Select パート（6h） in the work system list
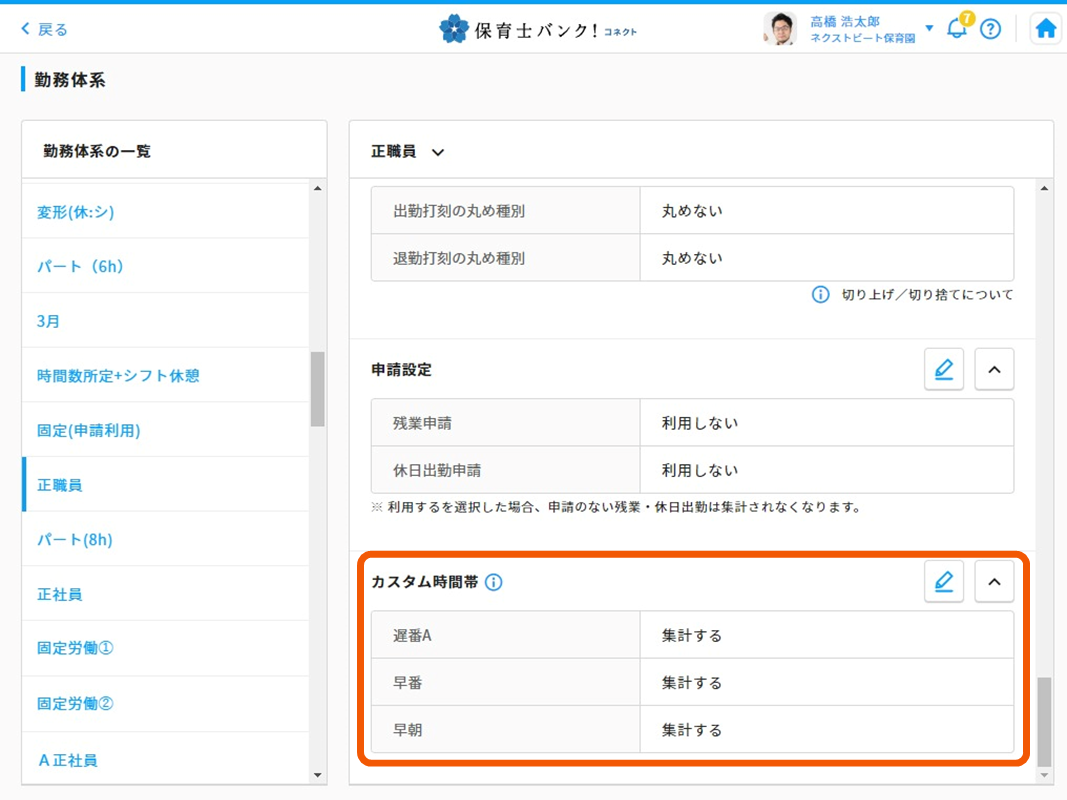The height and width of the screenshot is (800, 1067). coord(80,267)
